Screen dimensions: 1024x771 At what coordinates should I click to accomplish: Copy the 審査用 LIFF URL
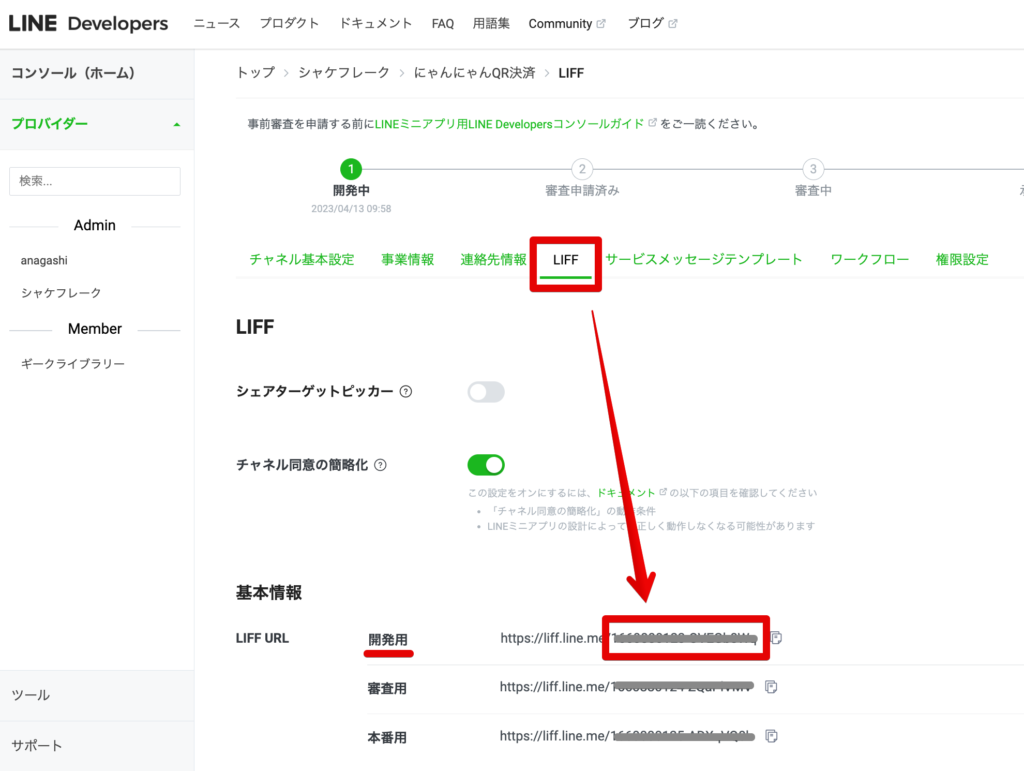771,687
